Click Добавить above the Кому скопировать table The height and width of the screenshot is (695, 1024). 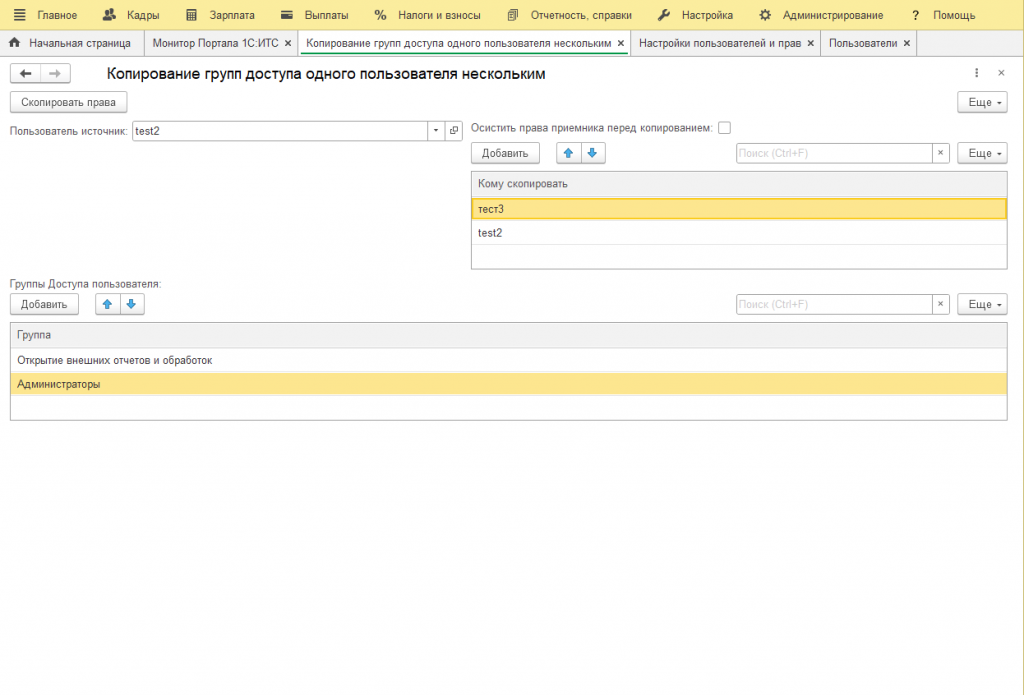click(x=505, y=153)
